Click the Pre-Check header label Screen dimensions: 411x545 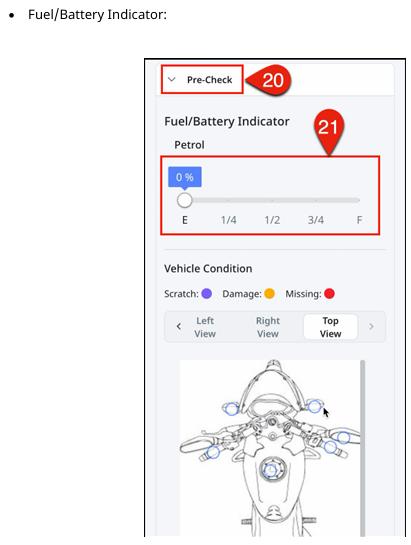[209, 80]
